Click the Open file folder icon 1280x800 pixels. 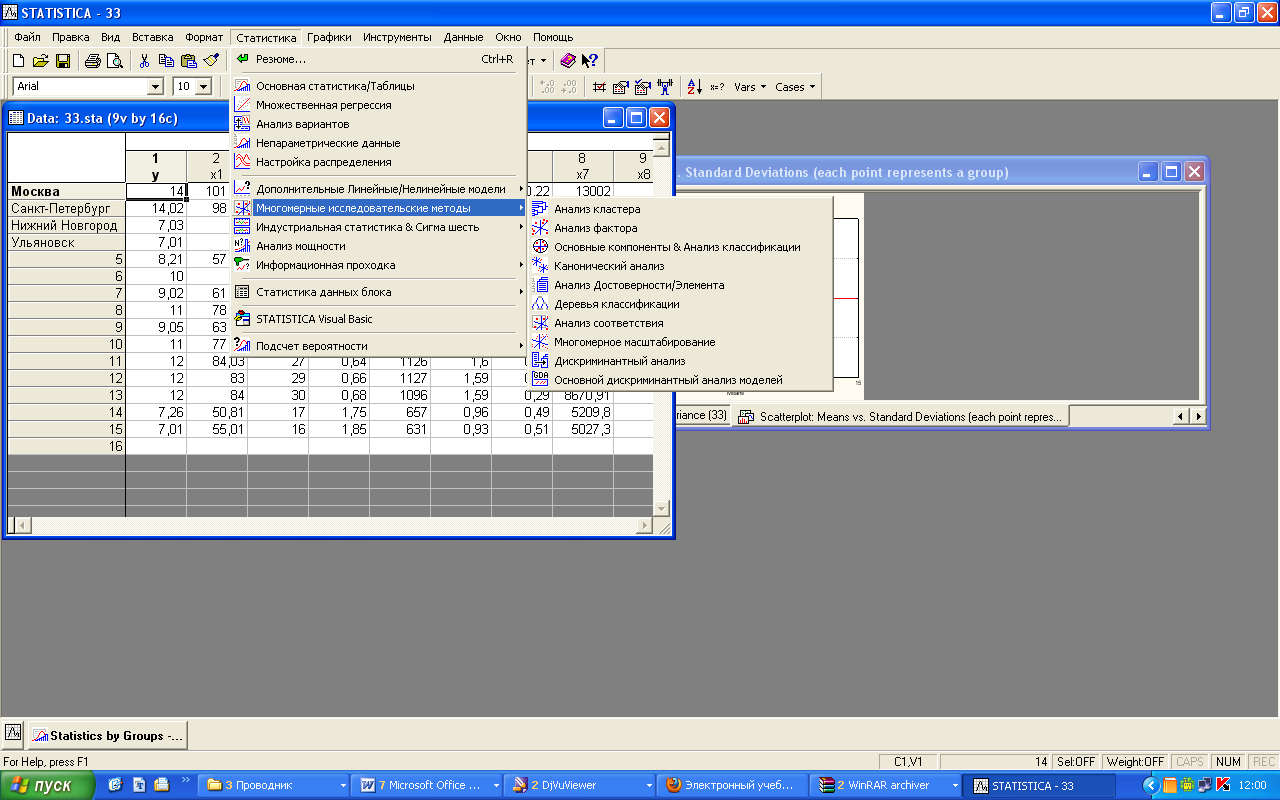[x=41, y=60]
